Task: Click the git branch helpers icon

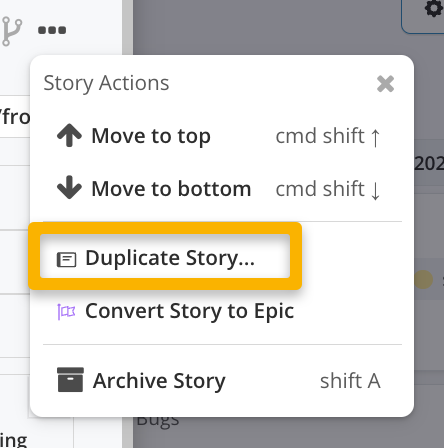Action: click(12, 31)
